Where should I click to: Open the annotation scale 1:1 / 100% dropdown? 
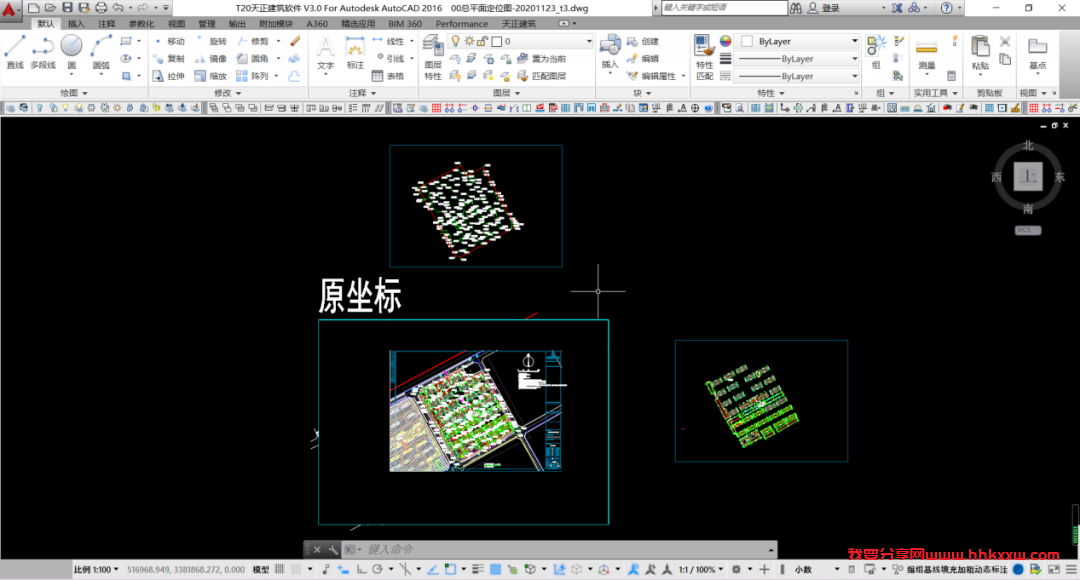tap(700, 569)
